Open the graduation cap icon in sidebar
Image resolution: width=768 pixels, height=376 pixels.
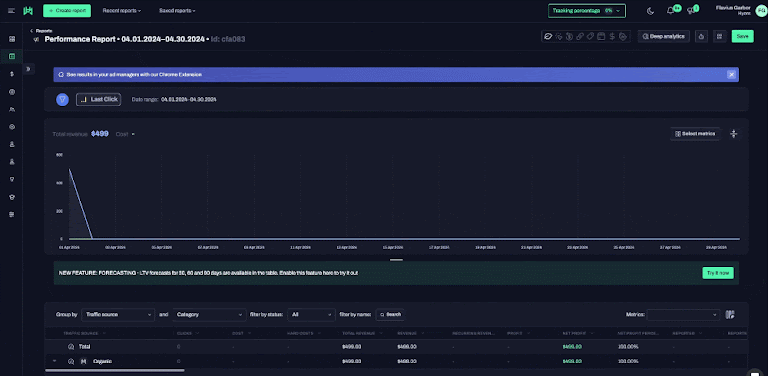pyautogui.click(x=12, y=197)
